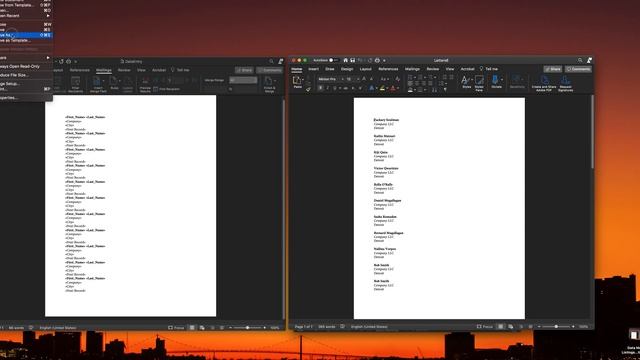
Task: Switch to Mailings tab in Letters window
Action: coord(412,69)
